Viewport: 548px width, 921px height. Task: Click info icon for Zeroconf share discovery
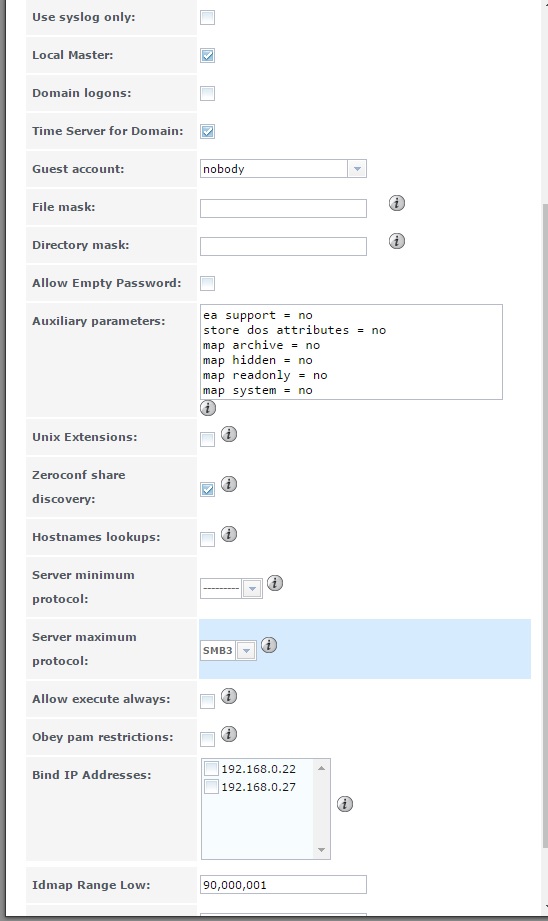pos(228,484)
